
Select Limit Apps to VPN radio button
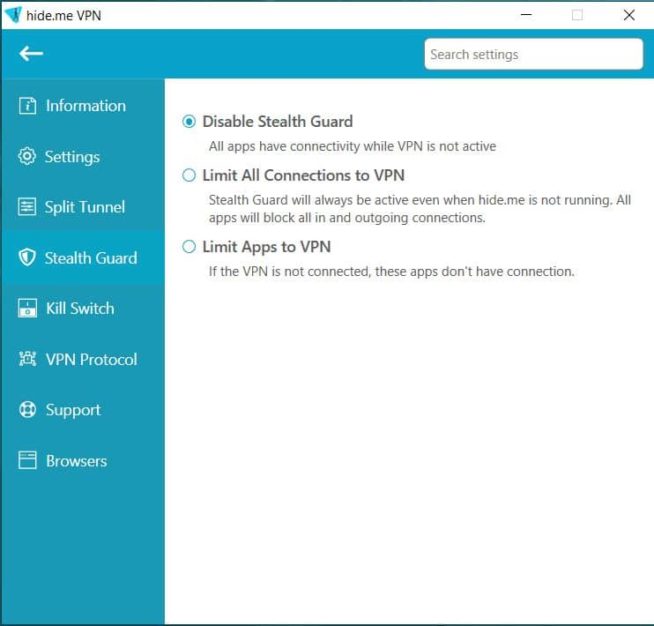[x=189, y=246]
